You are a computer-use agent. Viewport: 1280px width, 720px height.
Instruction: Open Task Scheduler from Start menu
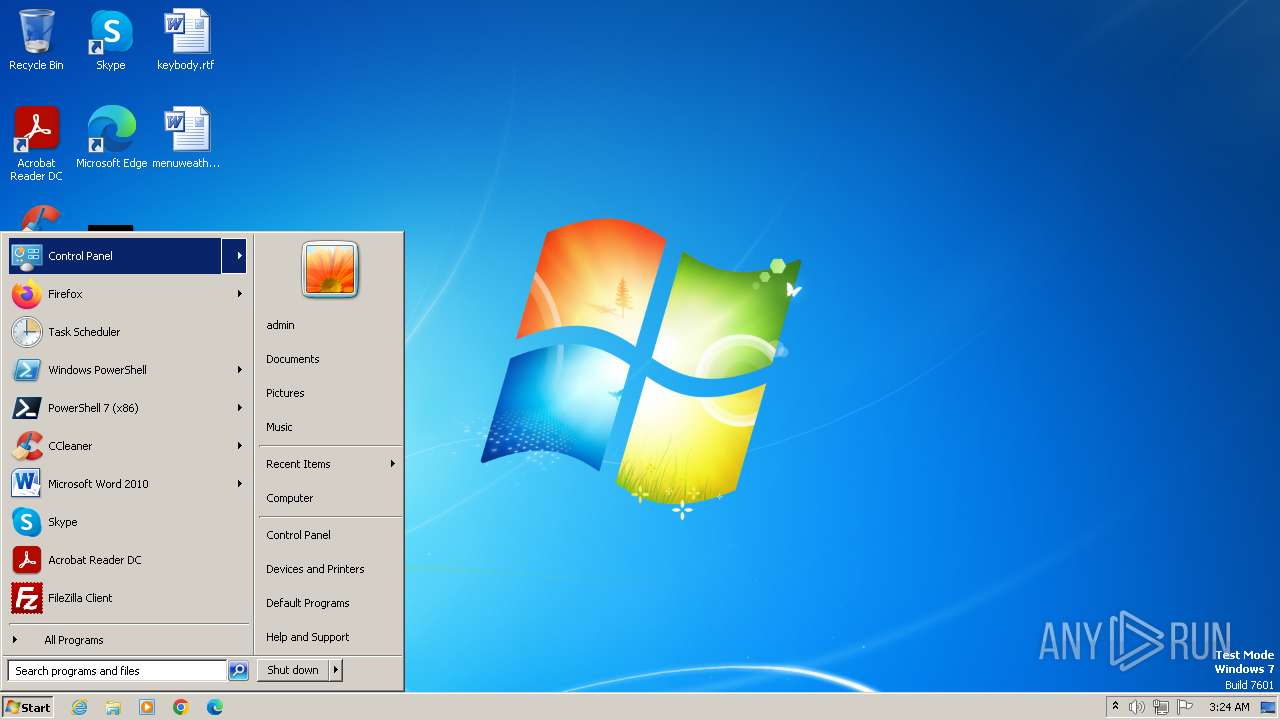tap(127, 332)
